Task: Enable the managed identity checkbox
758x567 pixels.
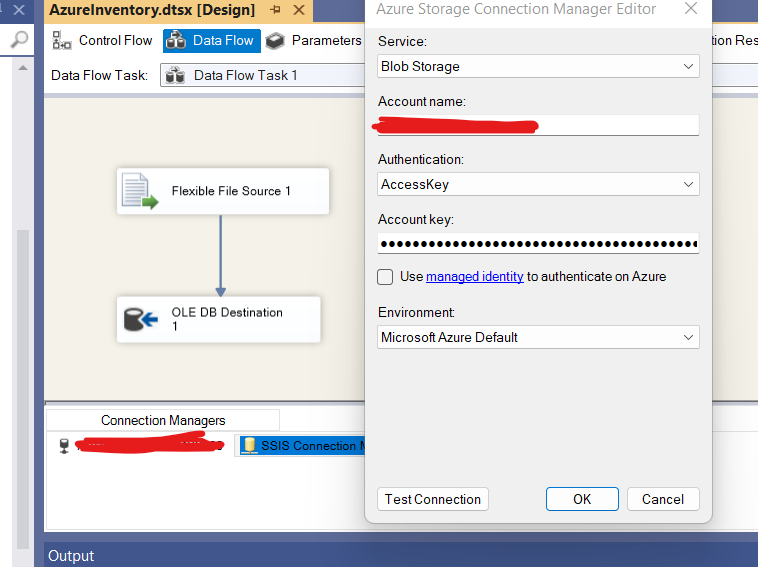Action: (385, 277)
